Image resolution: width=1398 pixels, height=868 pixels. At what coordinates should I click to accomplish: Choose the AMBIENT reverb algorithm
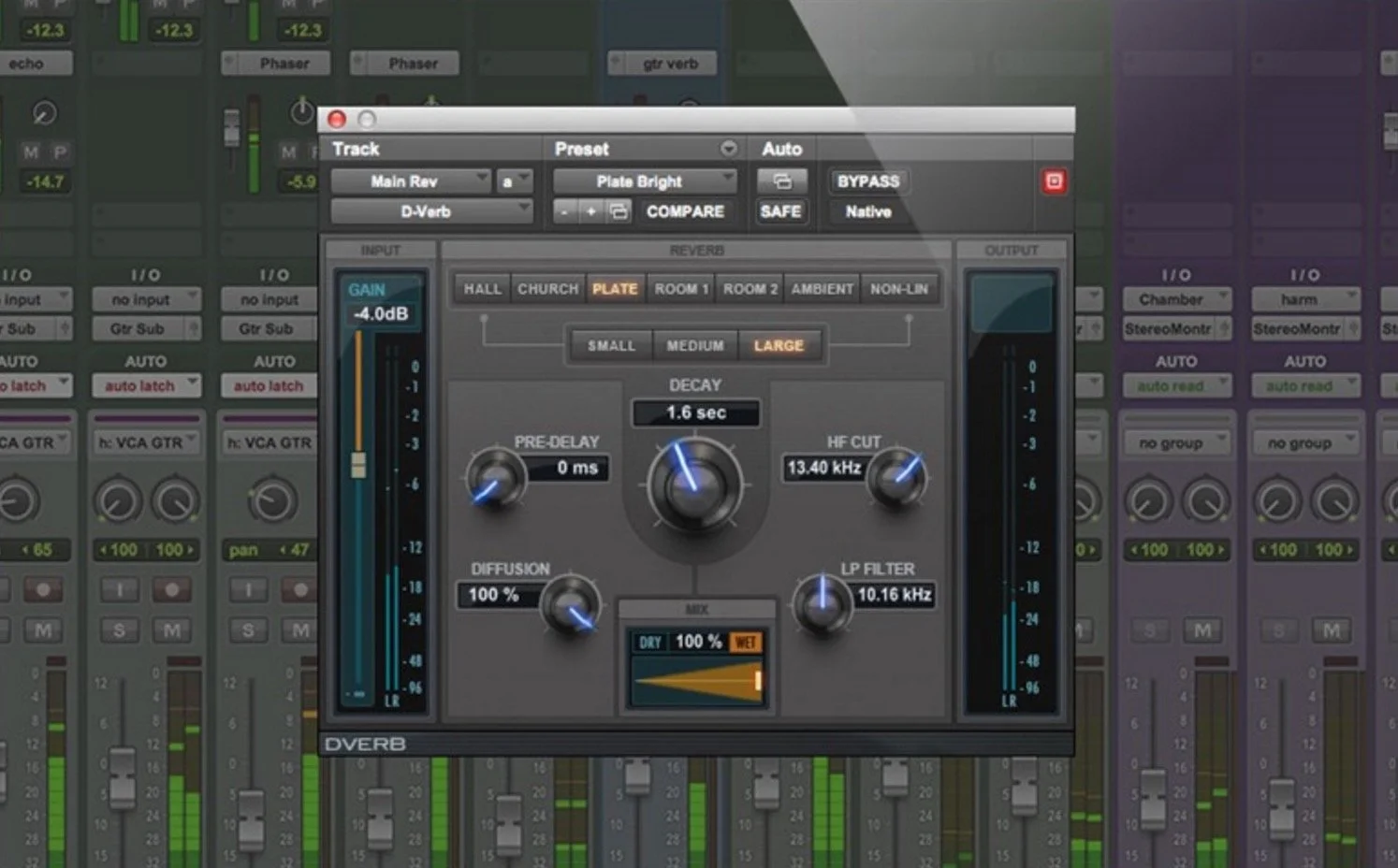point(822,289)
